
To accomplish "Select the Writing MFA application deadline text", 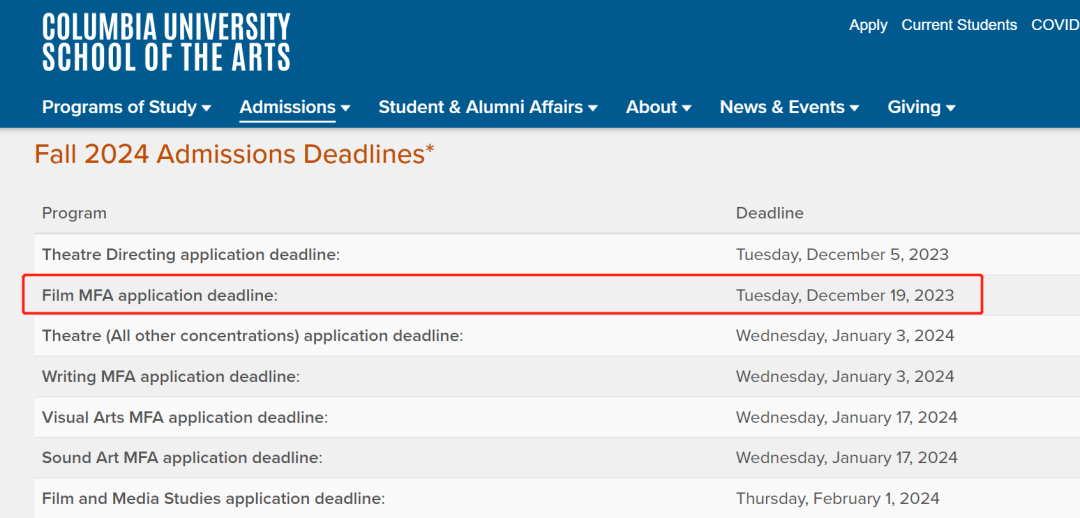I will [x=171, y=377].
